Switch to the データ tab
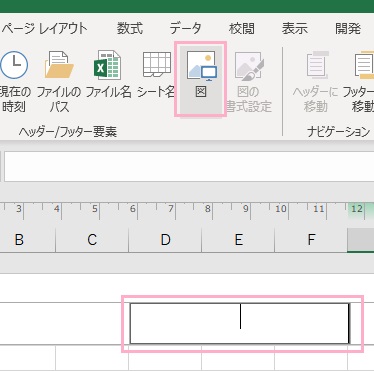This screenshot has height=371, width=374. pyautogui.click(x=185, y=29)
